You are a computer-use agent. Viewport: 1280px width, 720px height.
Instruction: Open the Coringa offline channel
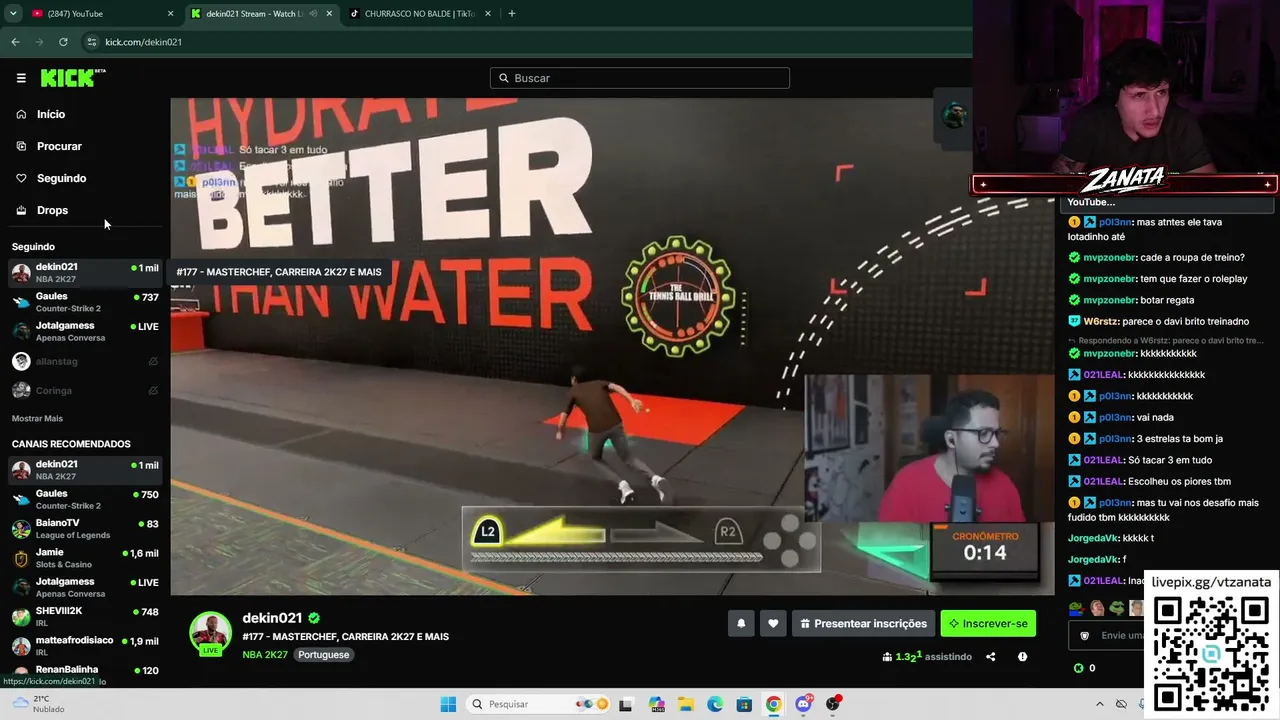click(x=84, y=390)
